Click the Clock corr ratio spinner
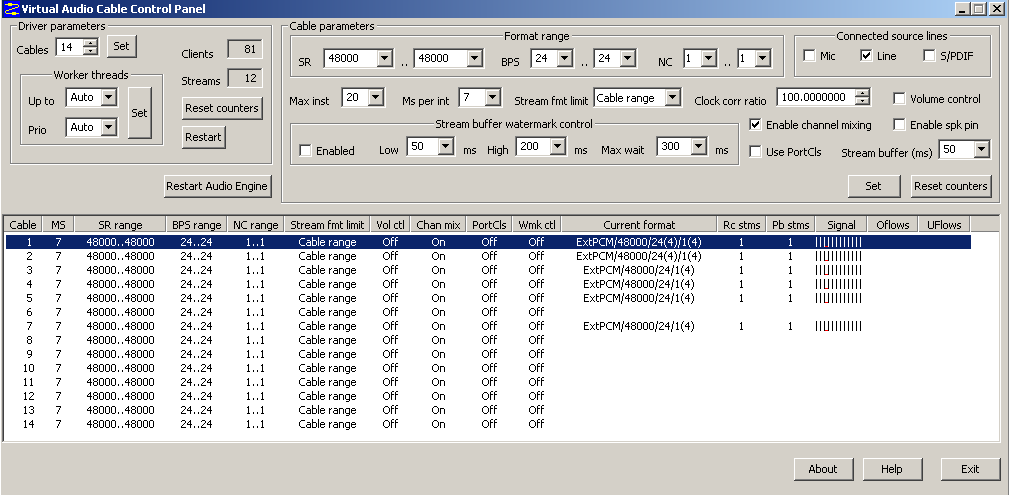 (863, 98)
